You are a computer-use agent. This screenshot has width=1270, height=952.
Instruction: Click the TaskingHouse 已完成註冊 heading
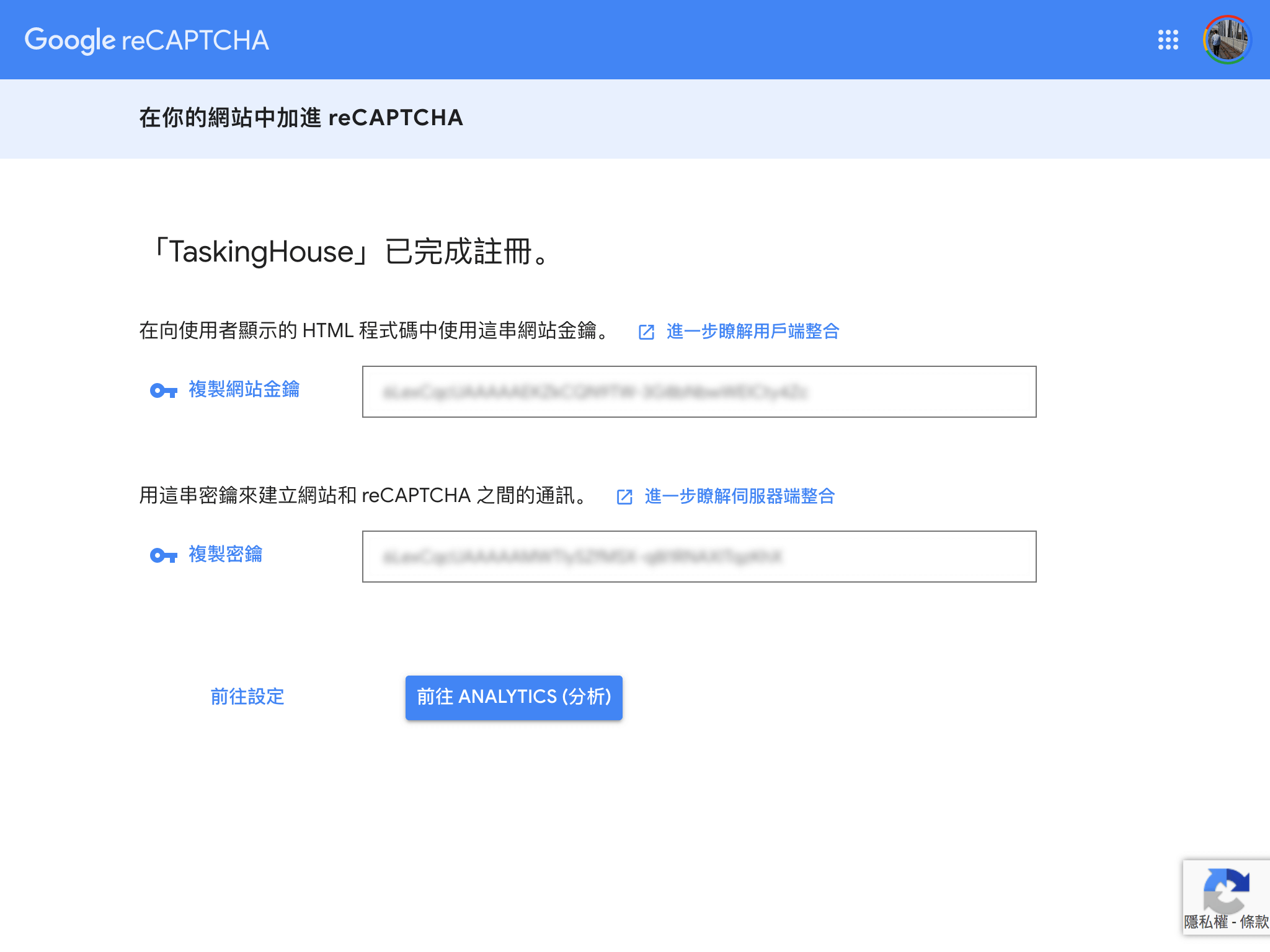pos(350,252)
